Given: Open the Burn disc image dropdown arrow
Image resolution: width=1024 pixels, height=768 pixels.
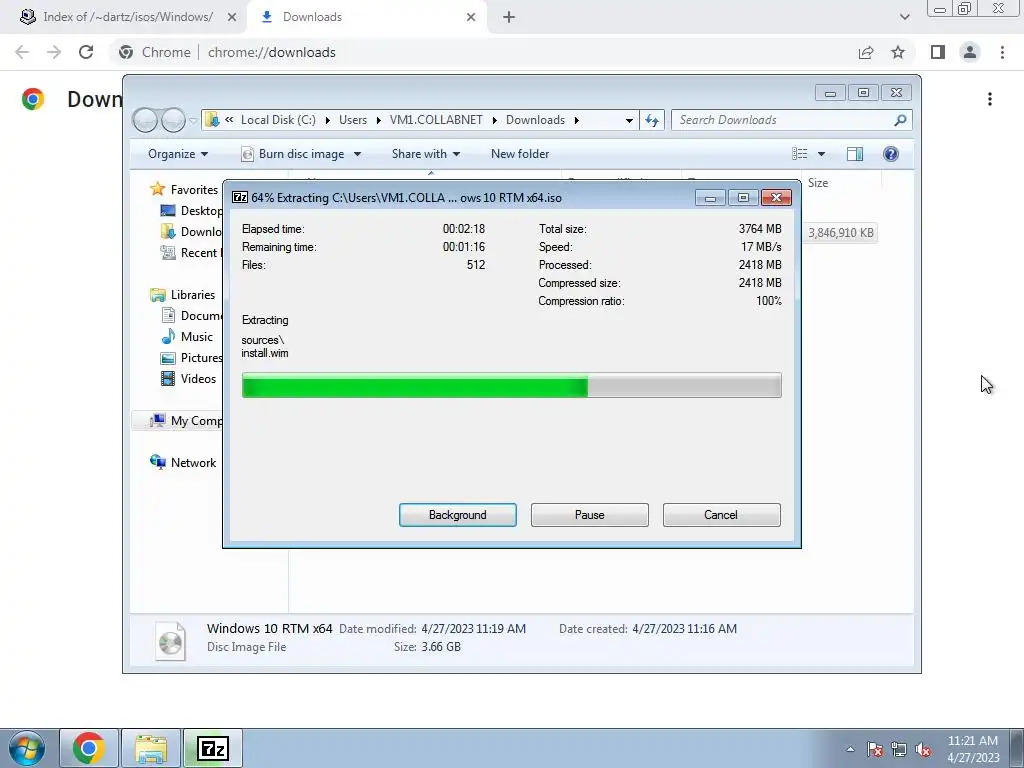Looking at the screenshot, I should [x=357, y=154].
